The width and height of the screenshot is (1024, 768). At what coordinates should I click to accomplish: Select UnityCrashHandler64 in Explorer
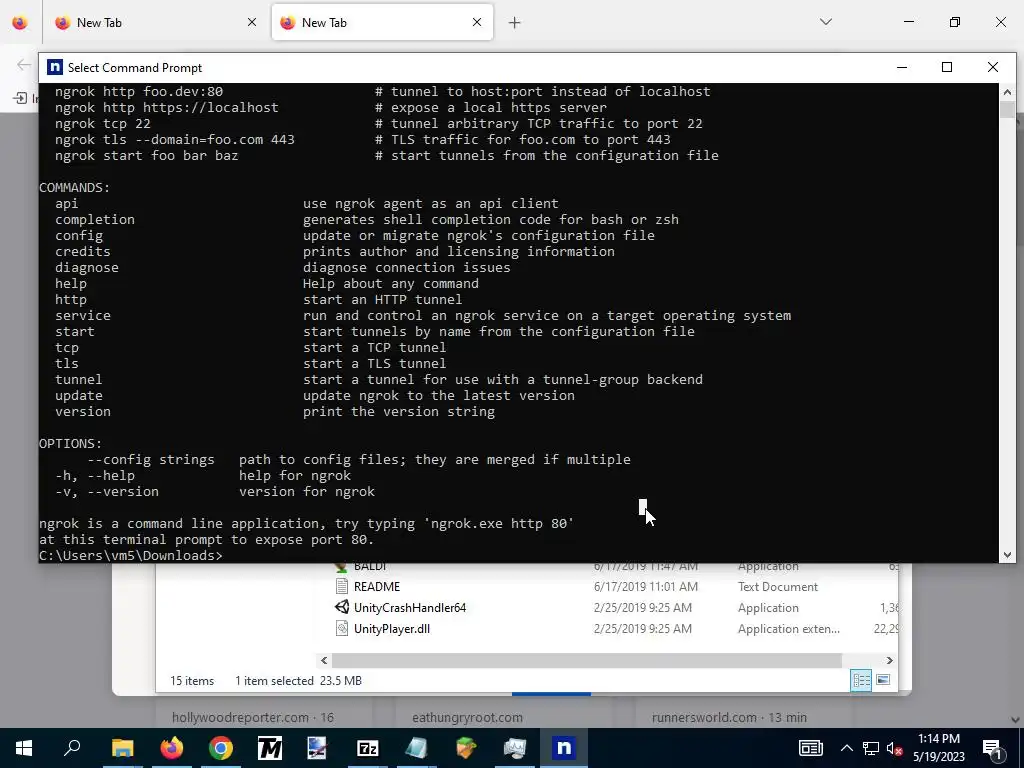[x=410, y=607]
